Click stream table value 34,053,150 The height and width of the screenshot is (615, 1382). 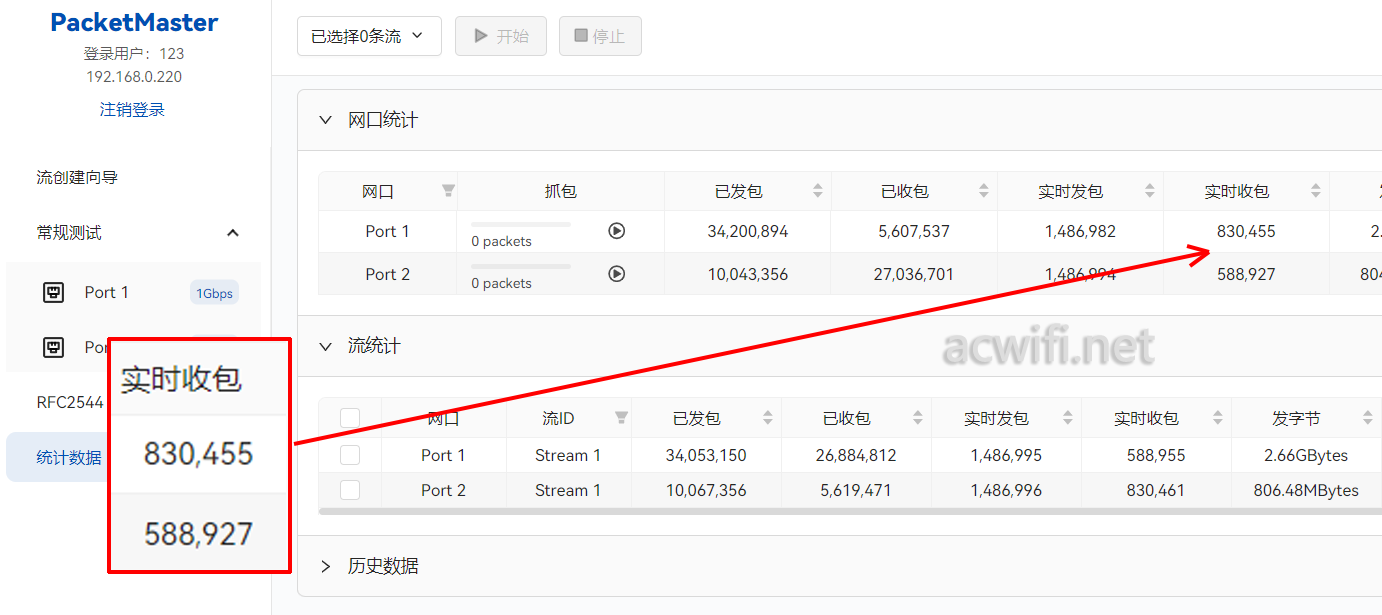pyautogui.click(x=706, y=455)
